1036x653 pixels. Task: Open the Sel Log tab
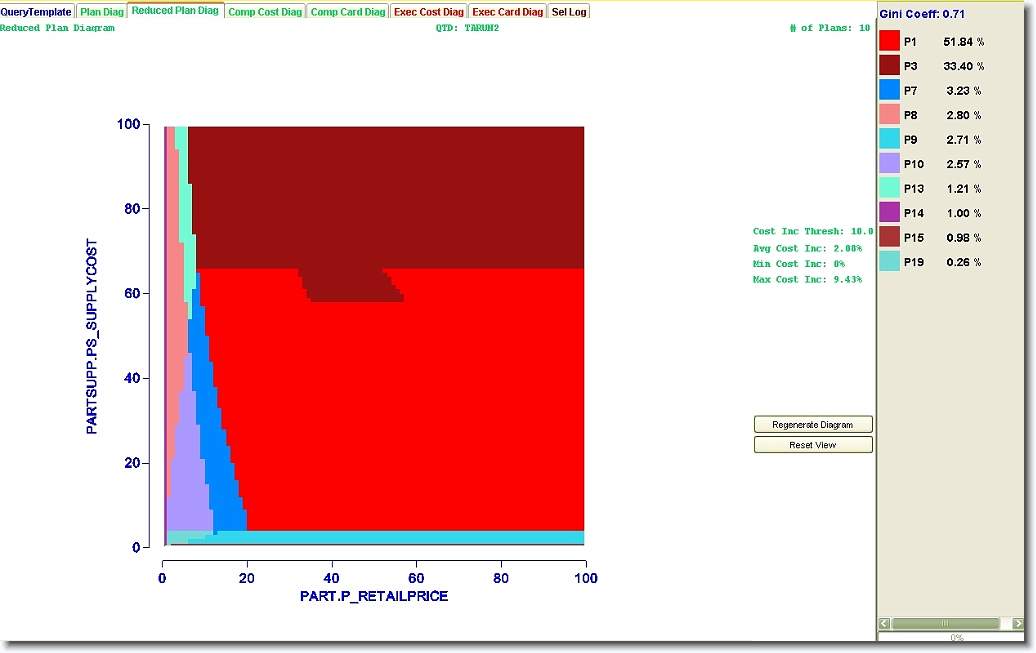569,12
